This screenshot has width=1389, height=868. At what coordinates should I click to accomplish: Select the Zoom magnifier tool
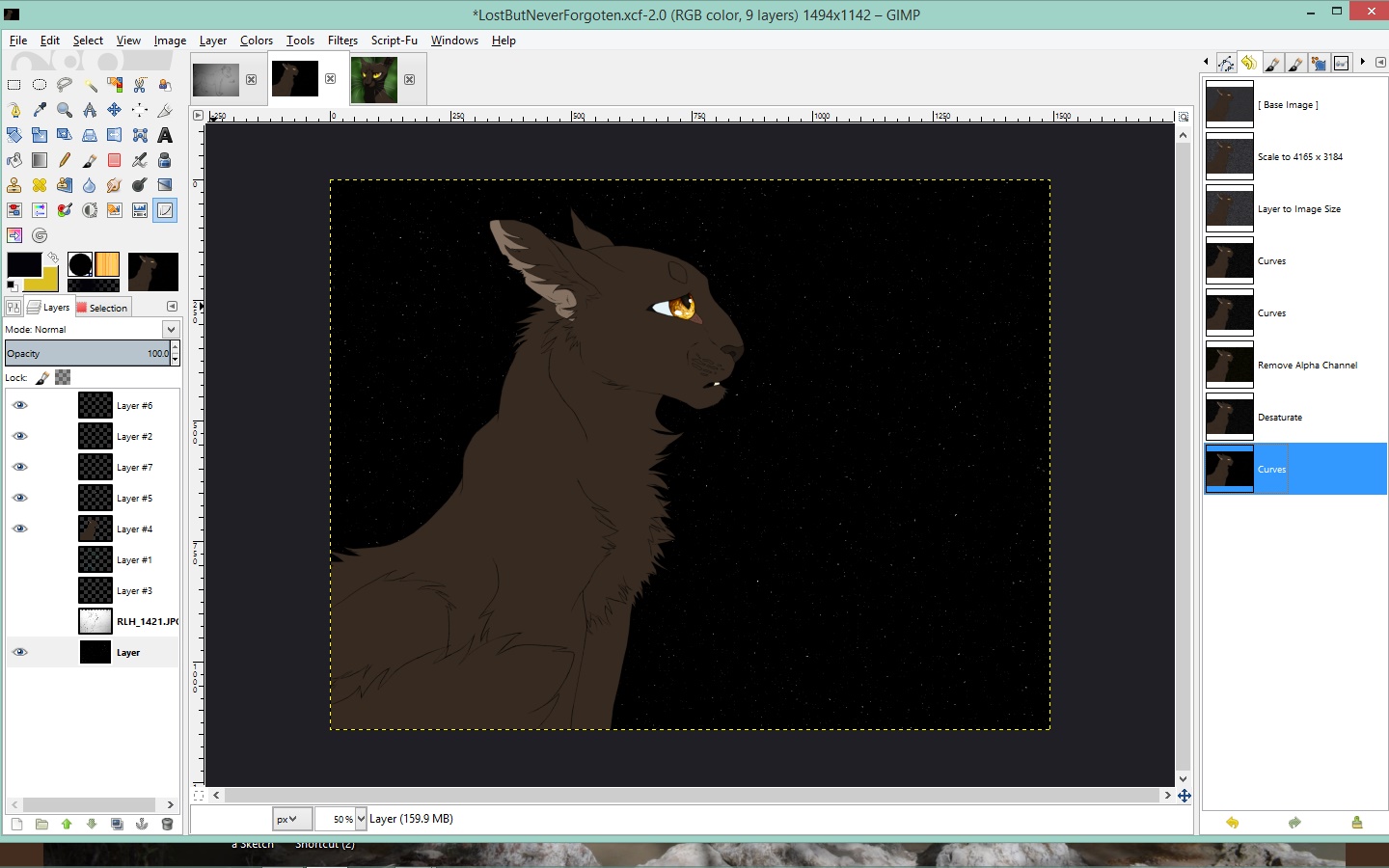[65, 110]
